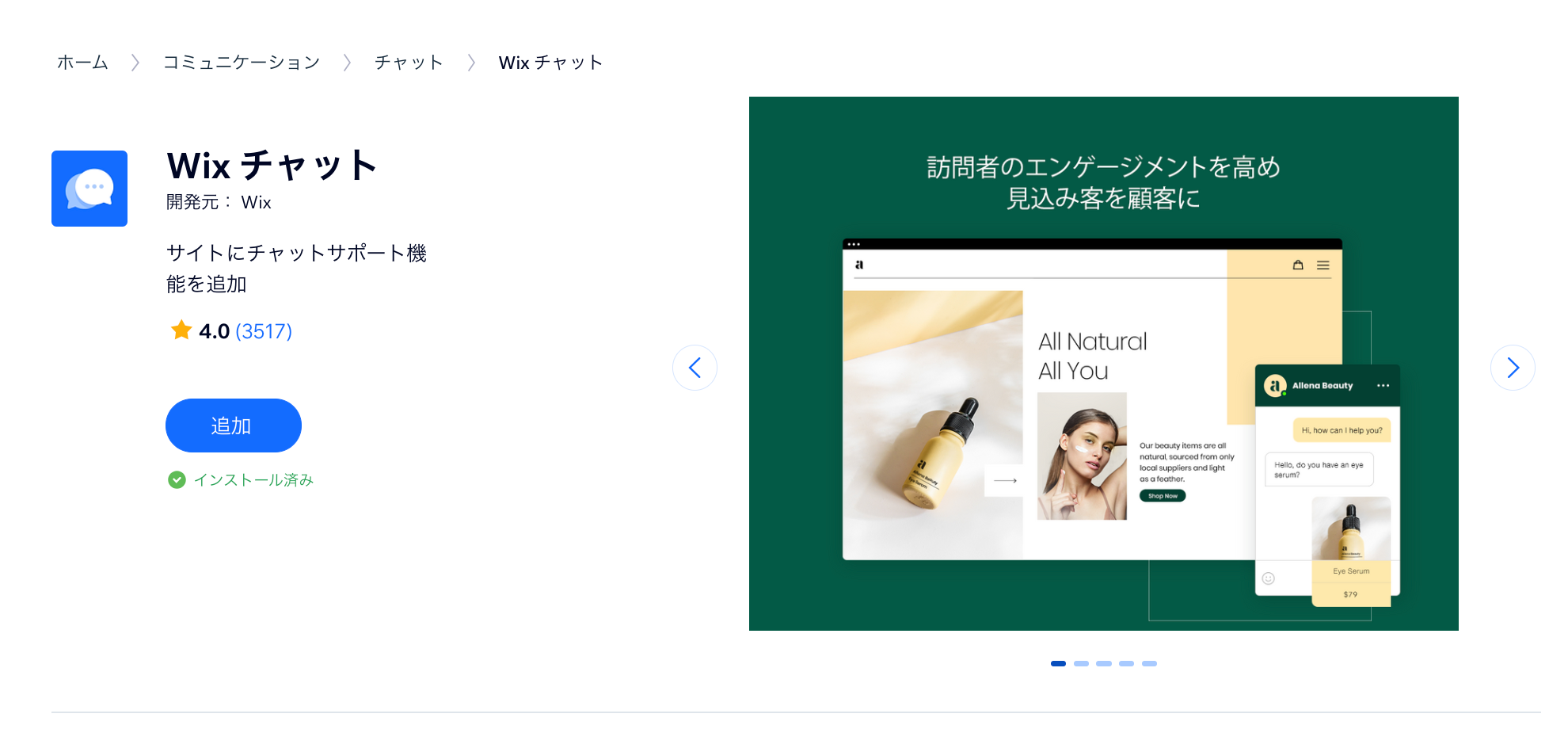Go to コミュニケーション breadcrumb category
This screenshot has width=1568, height=748.
pos(241,63)
